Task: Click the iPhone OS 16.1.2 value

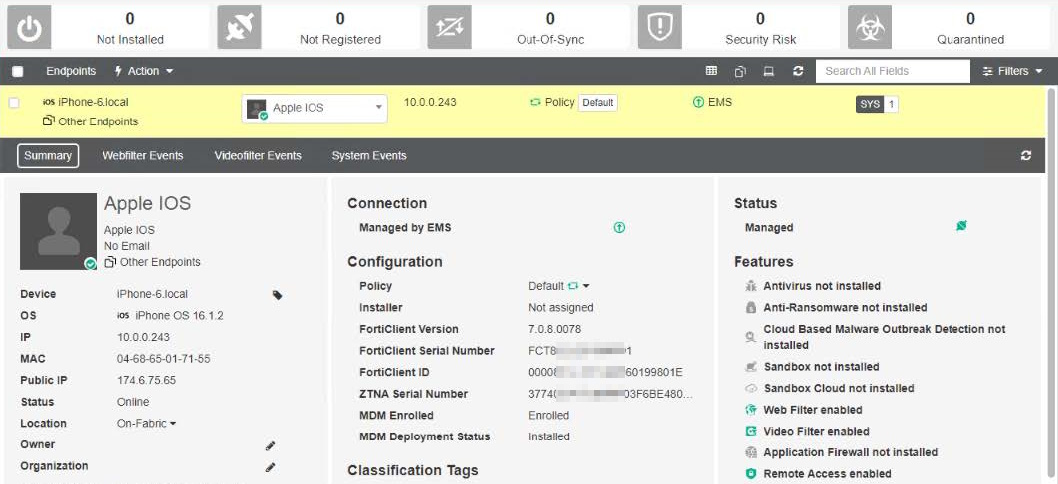Action: (179, 316)
